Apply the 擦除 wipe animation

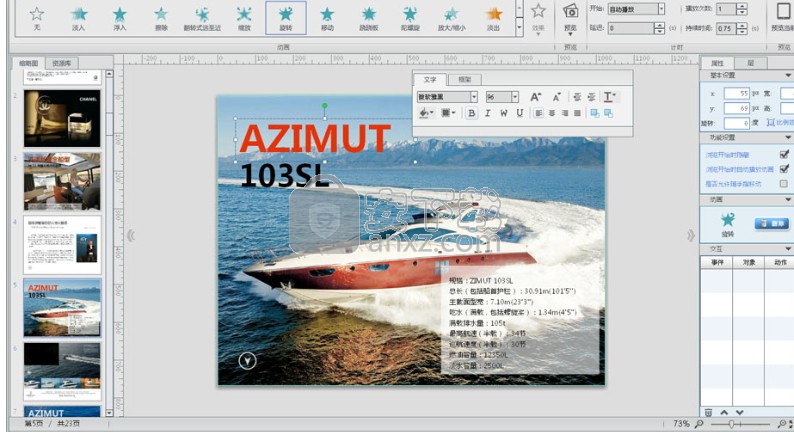(x=161, y=18)
